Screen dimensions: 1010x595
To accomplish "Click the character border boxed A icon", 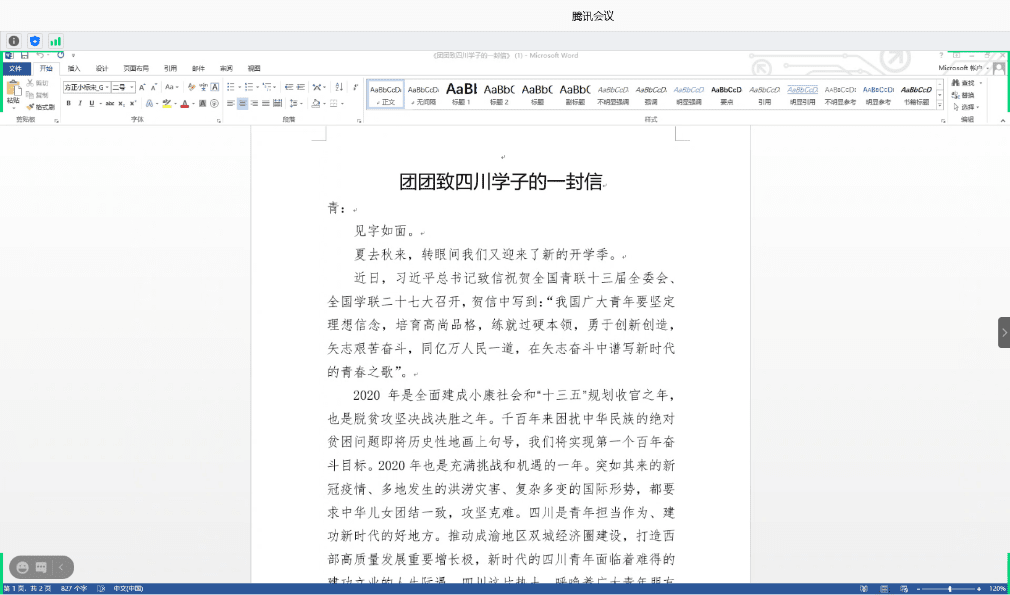I will (214, 87).
